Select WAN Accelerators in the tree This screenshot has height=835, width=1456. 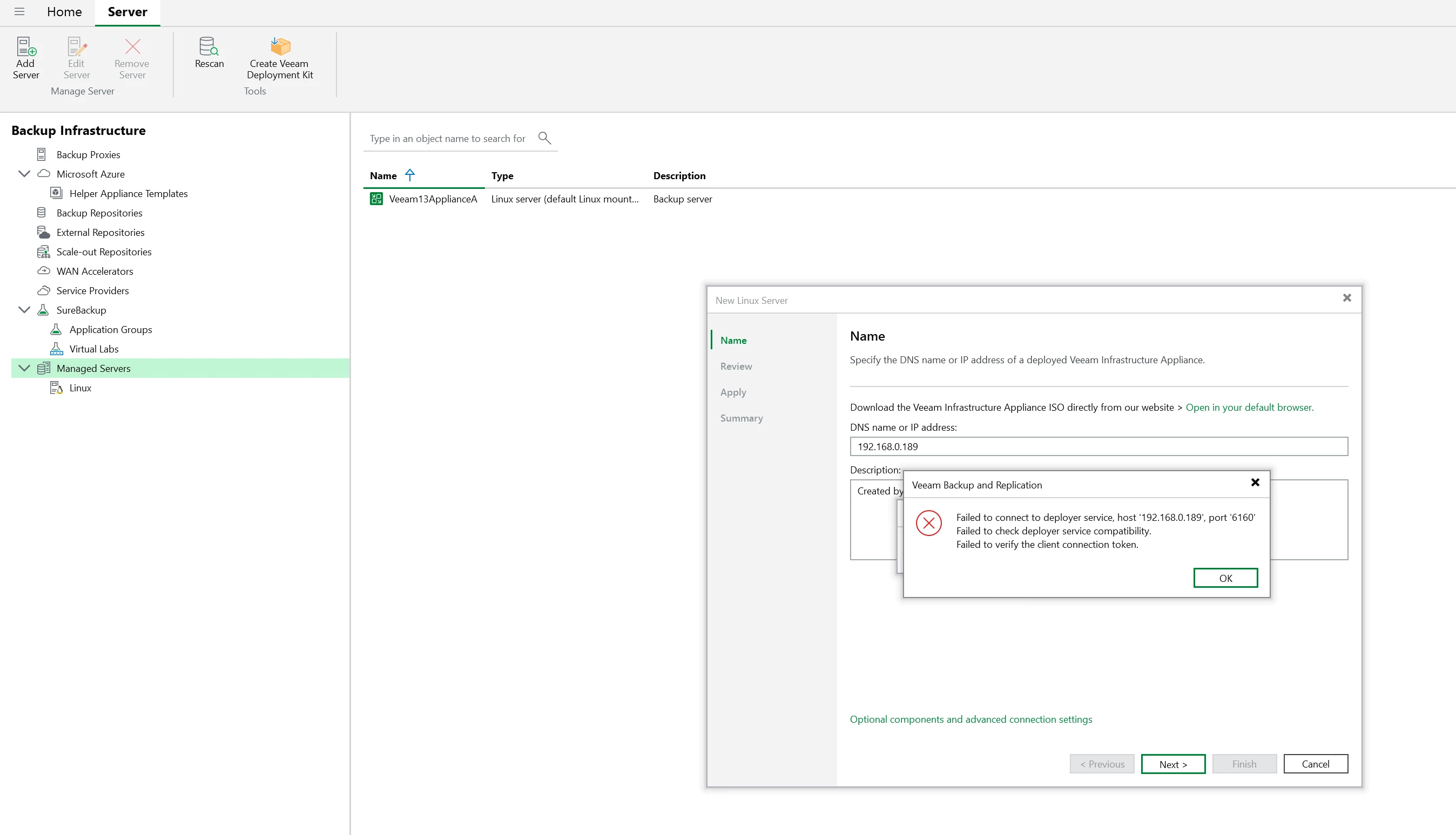tap(95, 271)
